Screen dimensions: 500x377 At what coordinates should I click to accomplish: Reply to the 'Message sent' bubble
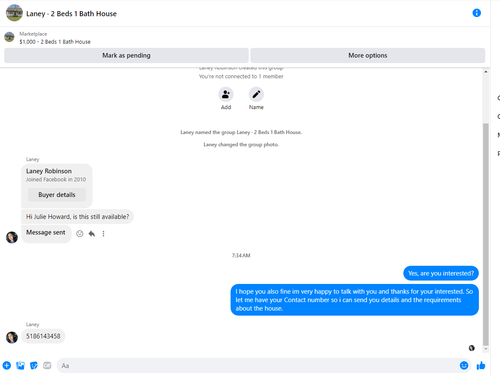tap(92, 234)
